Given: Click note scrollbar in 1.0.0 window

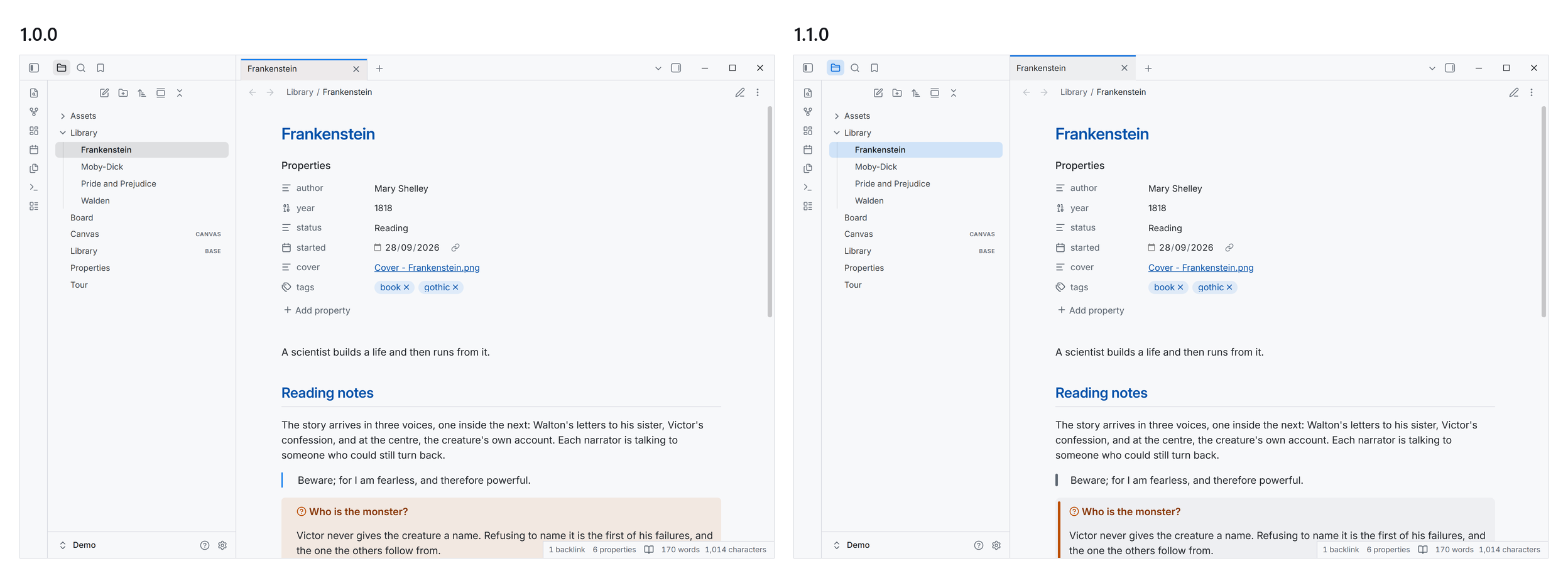Looking at the screenshot, I should tap(770, 212).
